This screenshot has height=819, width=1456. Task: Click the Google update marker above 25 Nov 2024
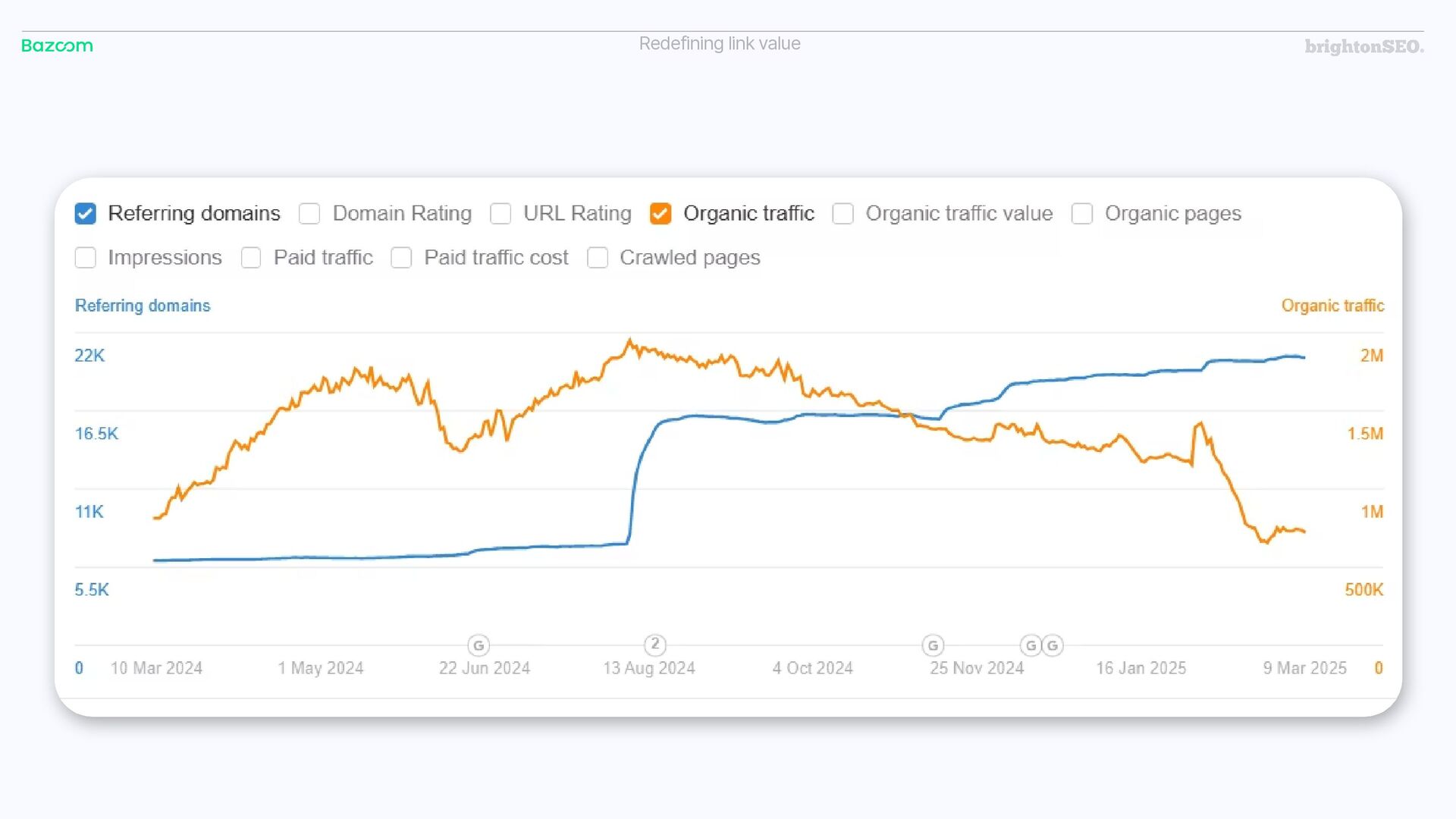click(x=933, y=645)
